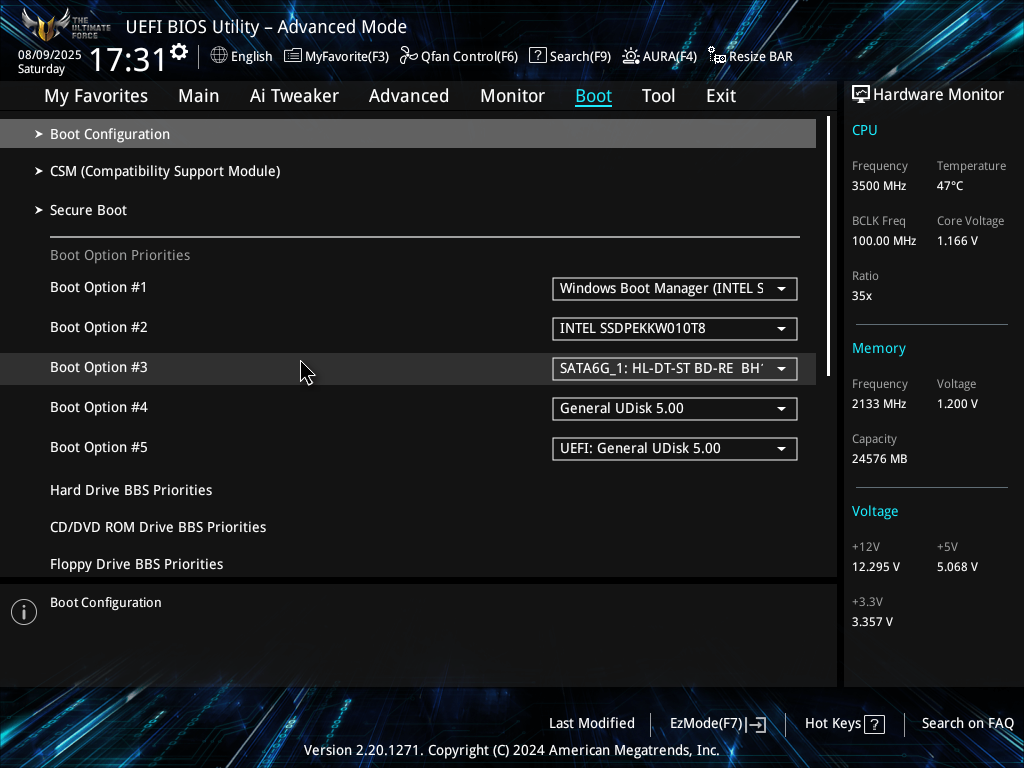Open the Exit tab
This screenshot has width=1024, height=768.
click(721, 96)
